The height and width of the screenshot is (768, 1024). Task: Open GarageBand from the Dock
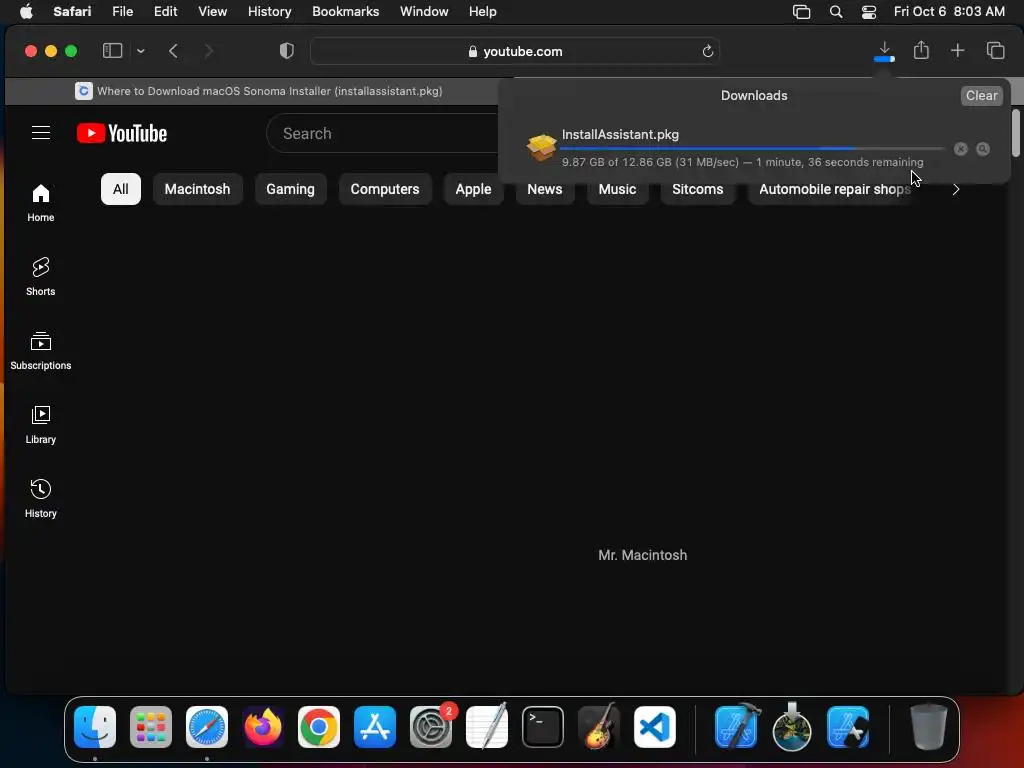tap(599, 727)
